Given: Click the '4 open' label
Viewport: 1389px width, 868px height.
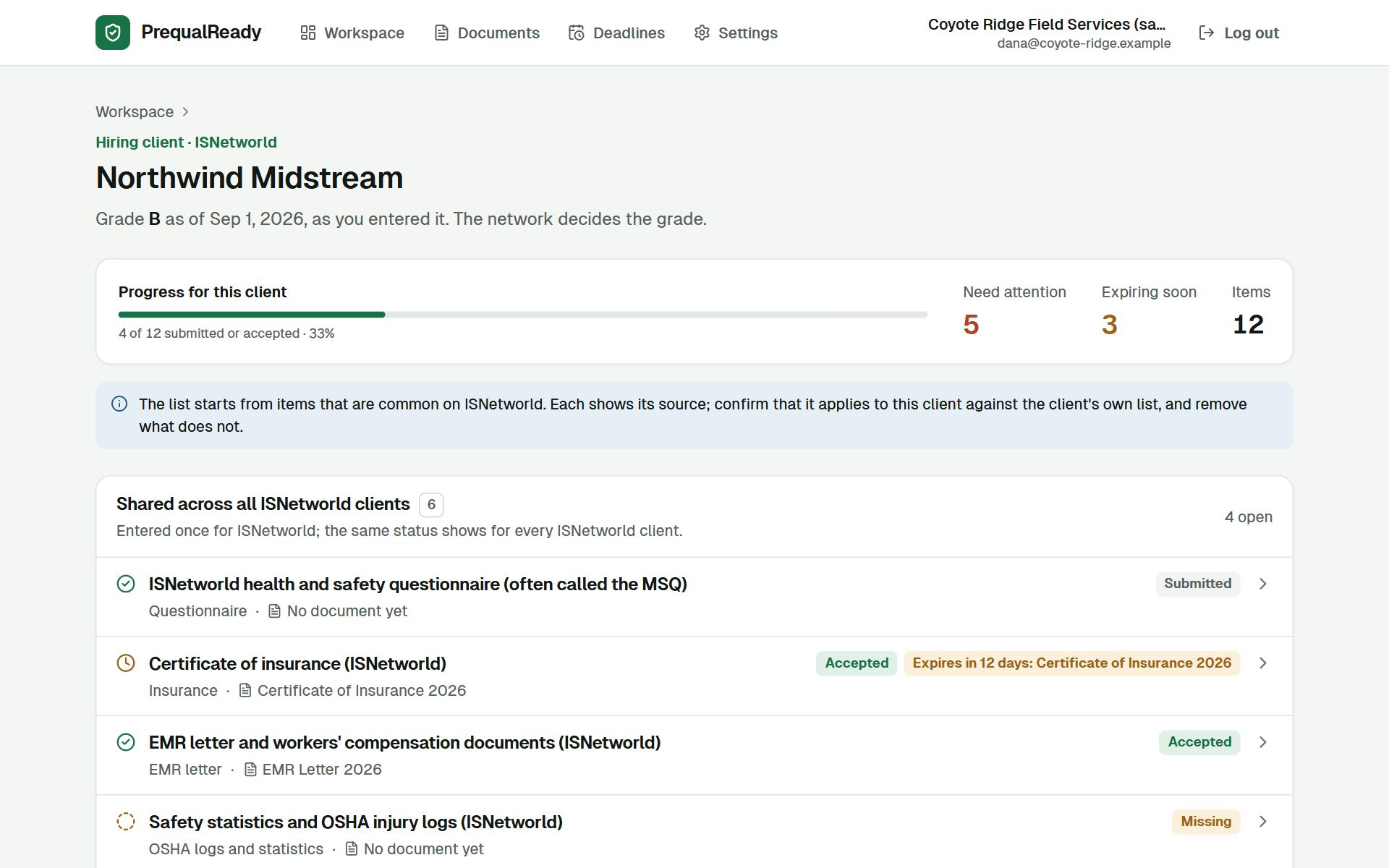Looking at the screenshot, I should point(1248,517).
